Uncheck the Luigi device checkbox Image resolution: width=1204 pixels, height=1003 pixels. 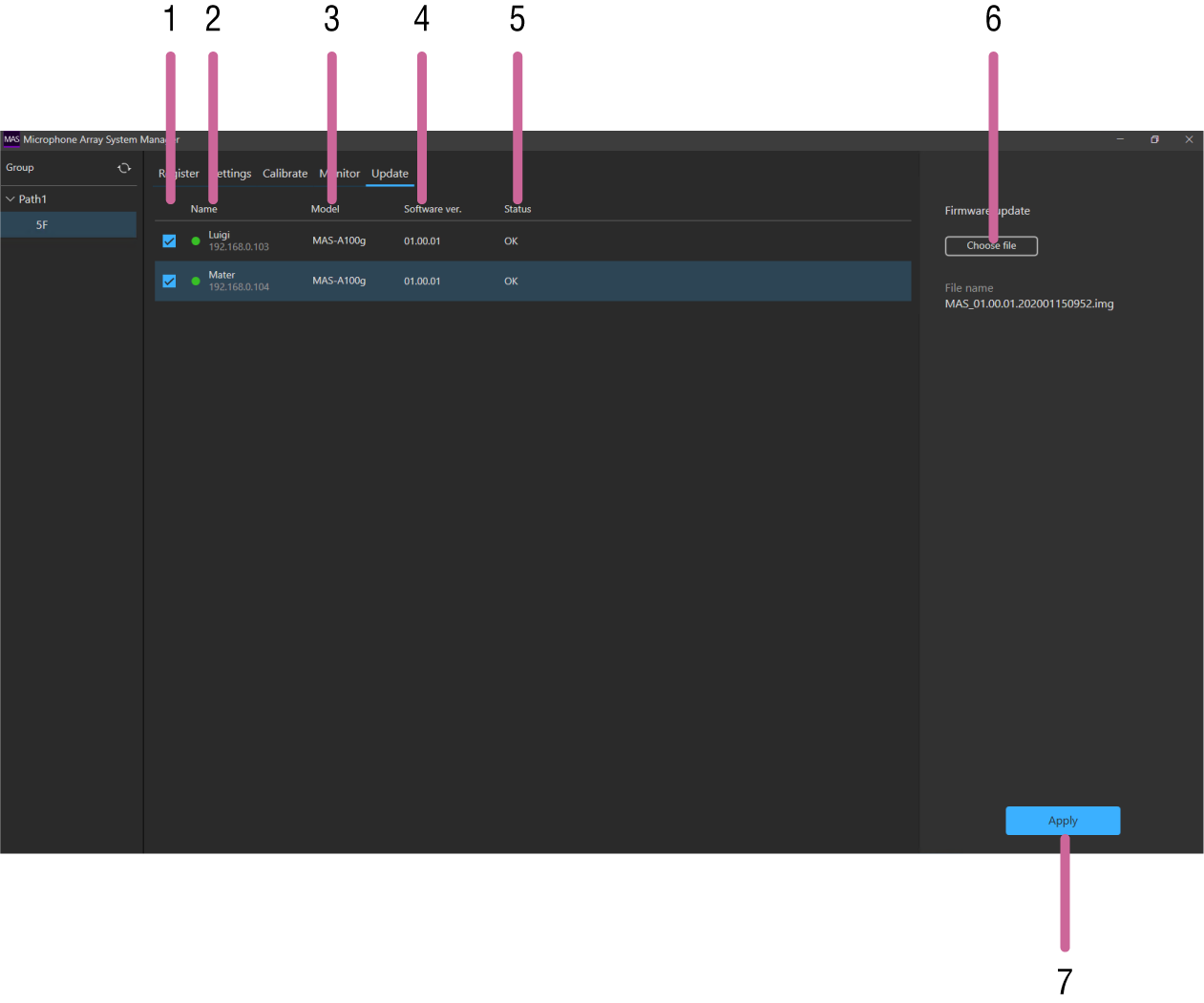point(169,241)
